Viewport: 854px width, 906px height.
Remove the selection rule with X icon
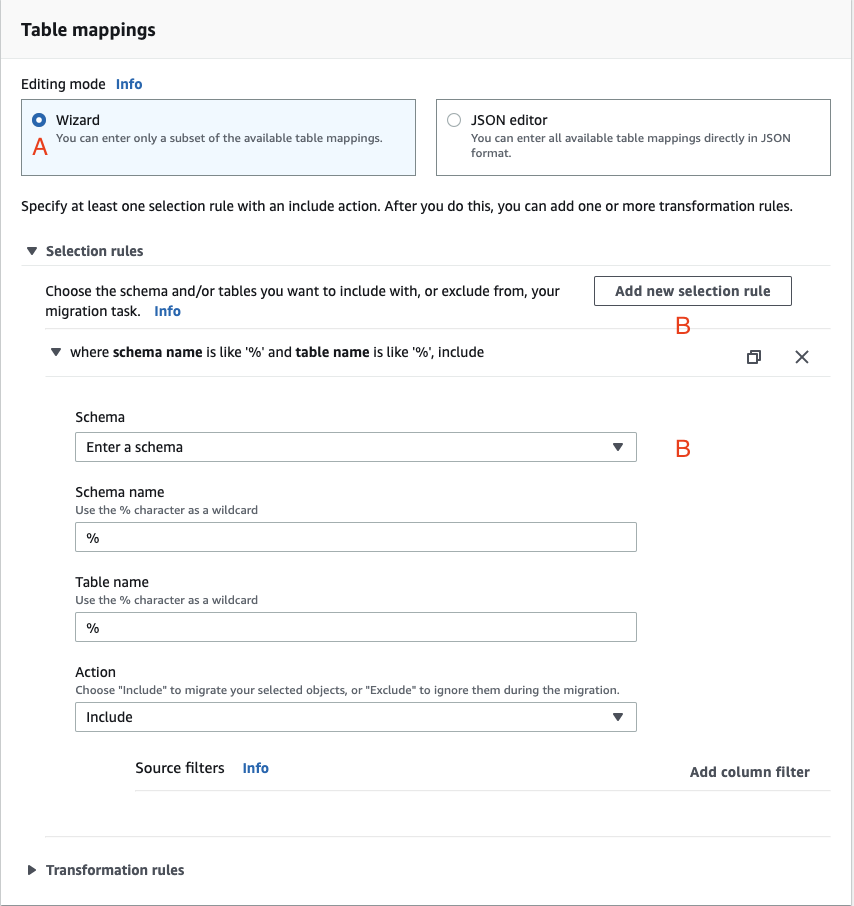(x=802, y=357)
